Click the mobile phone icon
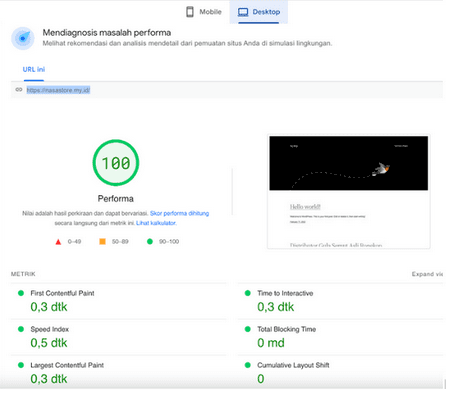Image resolution: width=468 pixels, height=396 pixels. pos(190,12)
